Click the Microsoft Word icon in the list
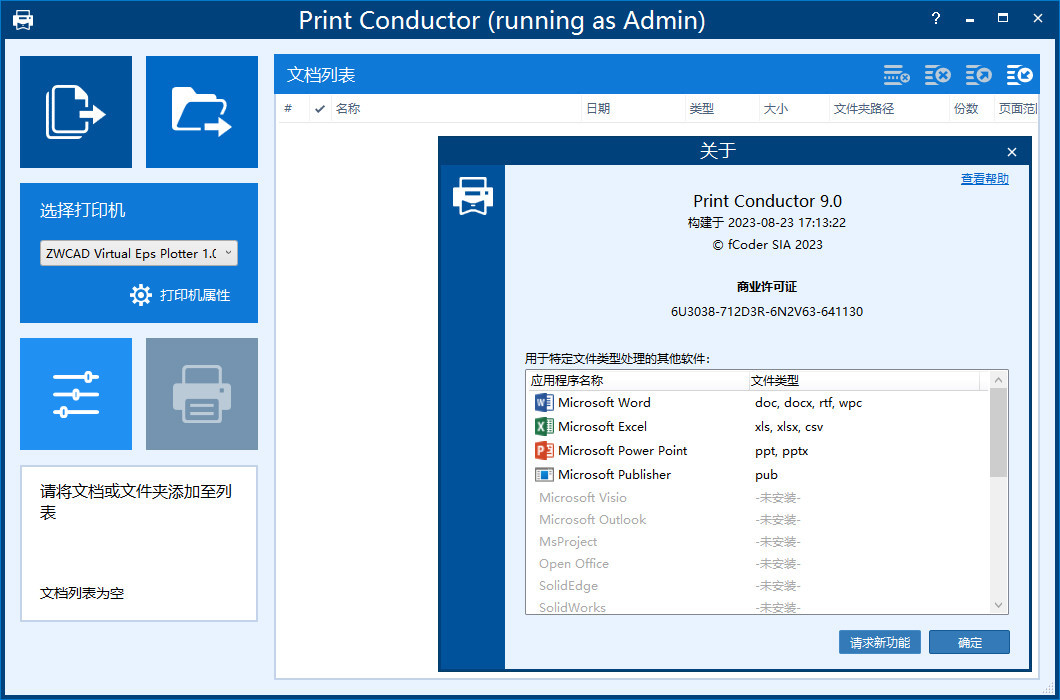The image size is (1060, 700). pos(544,402)
